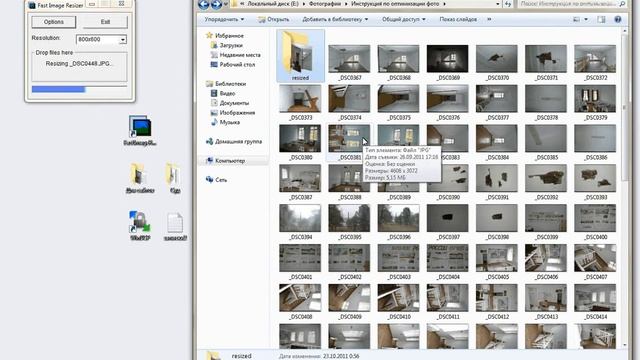Select Библиотеки in the navigation pane
640x360 pixels.
[x=230, y=84]
